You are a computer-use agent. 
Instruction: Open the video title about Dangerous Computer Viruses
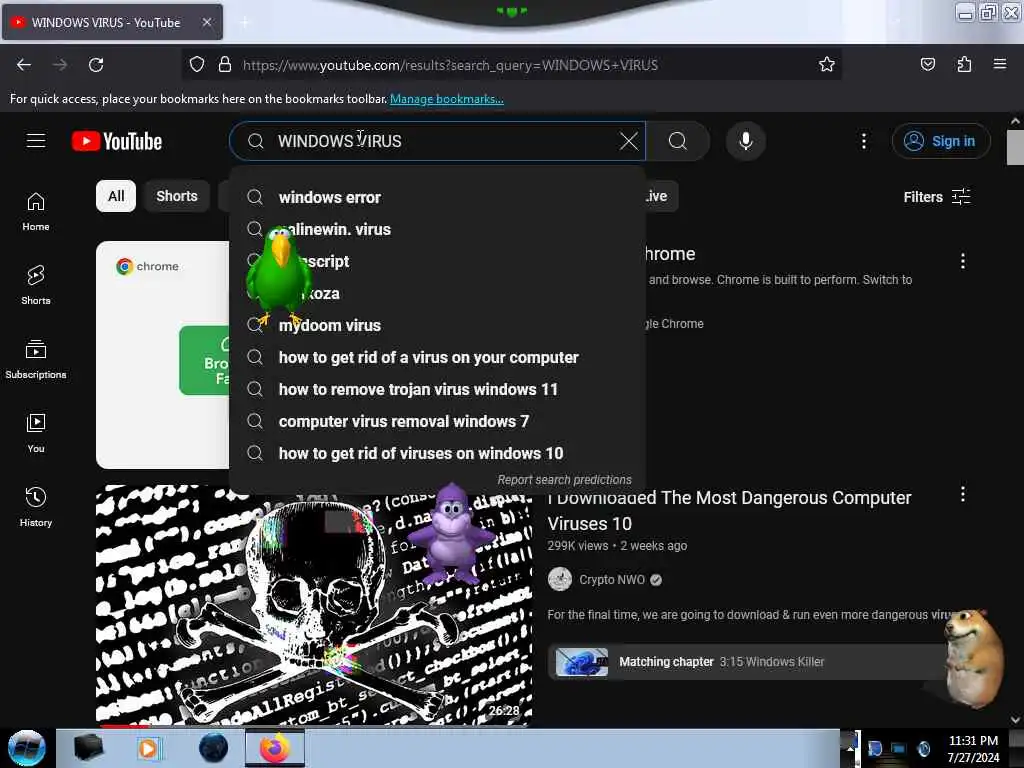(729, 510)
